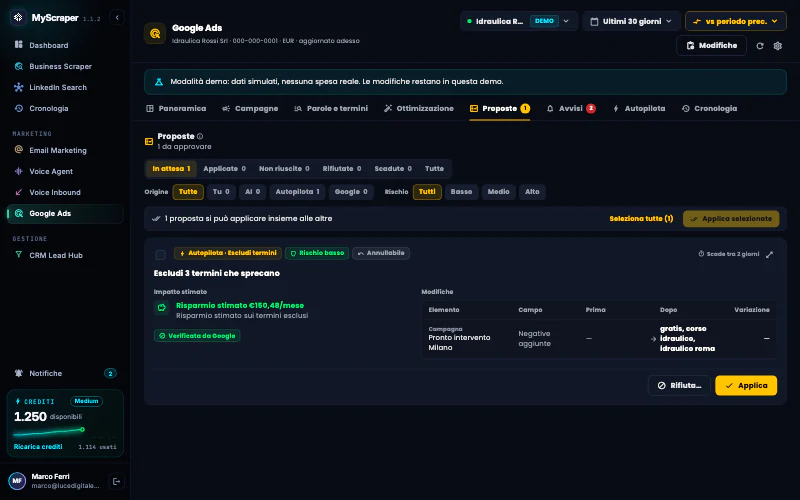This screenshot has height=500, width=800.
Task: Open settings gear icon
Action: (778, 46)
